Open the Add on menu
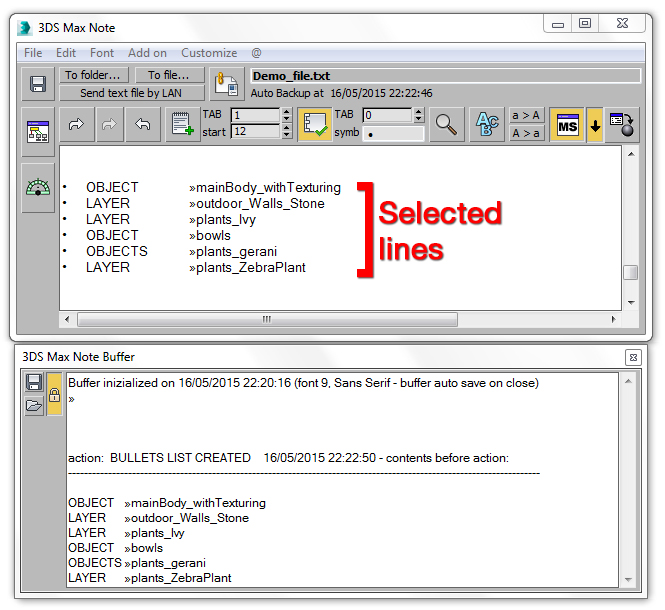665x610 pixels. [148, 53]
